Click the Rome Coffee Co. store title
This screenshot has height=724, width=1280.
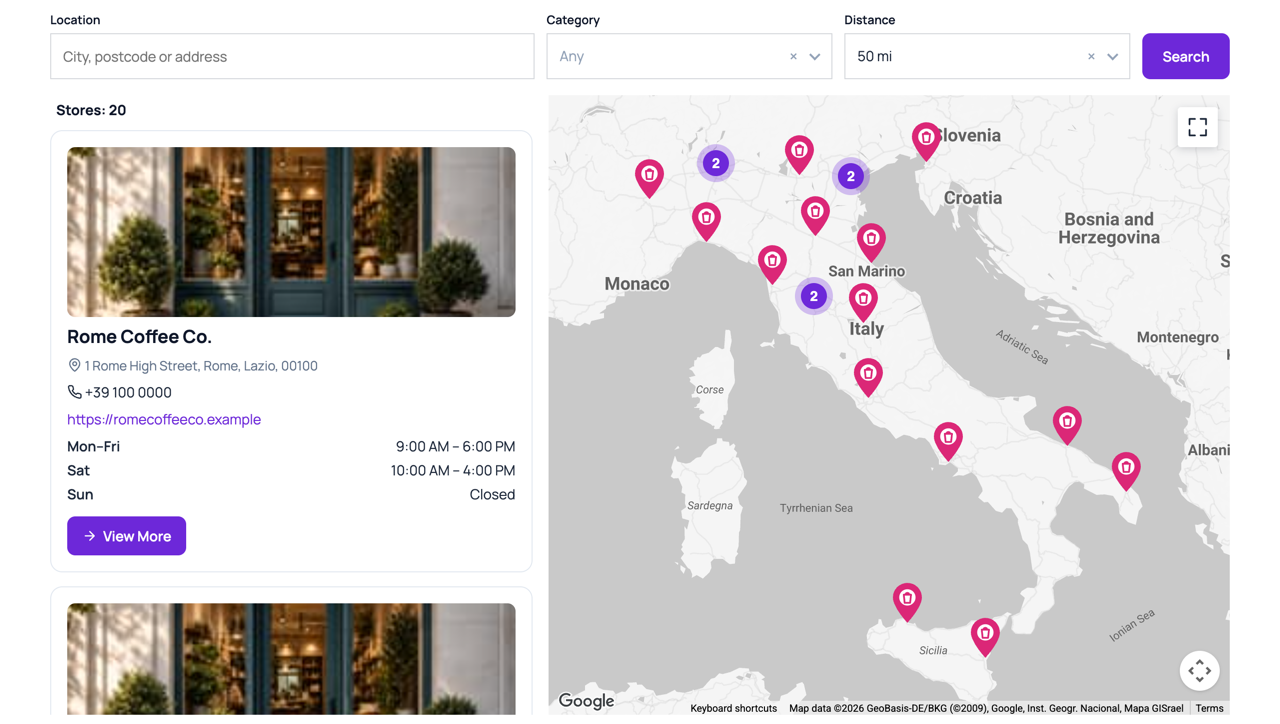click(x=139, y=337)
